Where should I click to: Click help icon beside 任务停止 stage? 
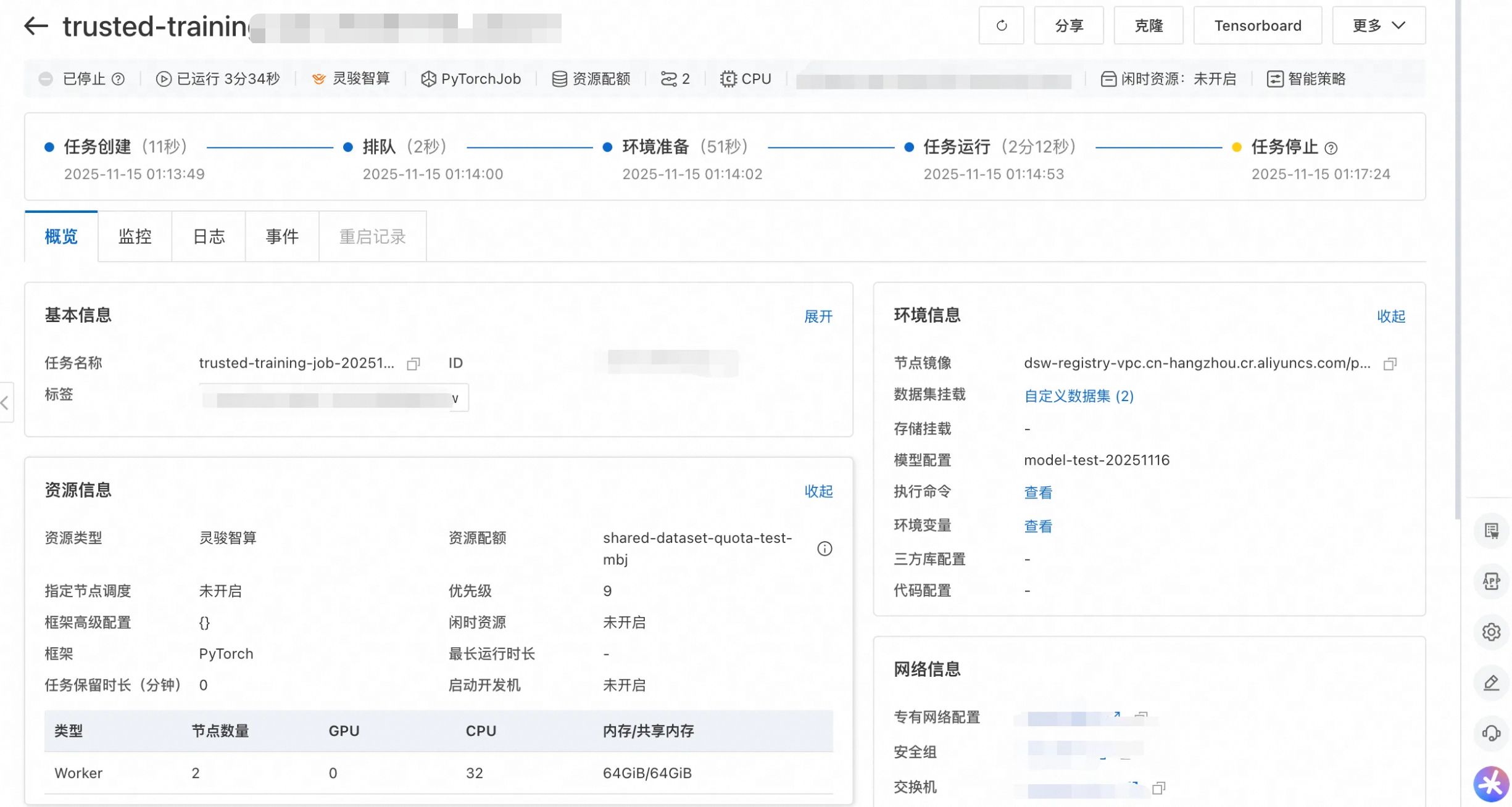pos(1332,148)
